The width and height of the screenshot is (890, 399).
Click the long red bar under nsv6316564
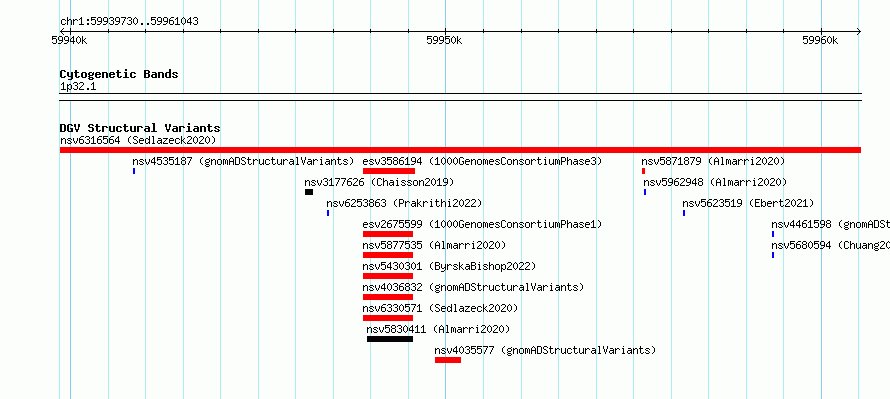tap(460, 150)
